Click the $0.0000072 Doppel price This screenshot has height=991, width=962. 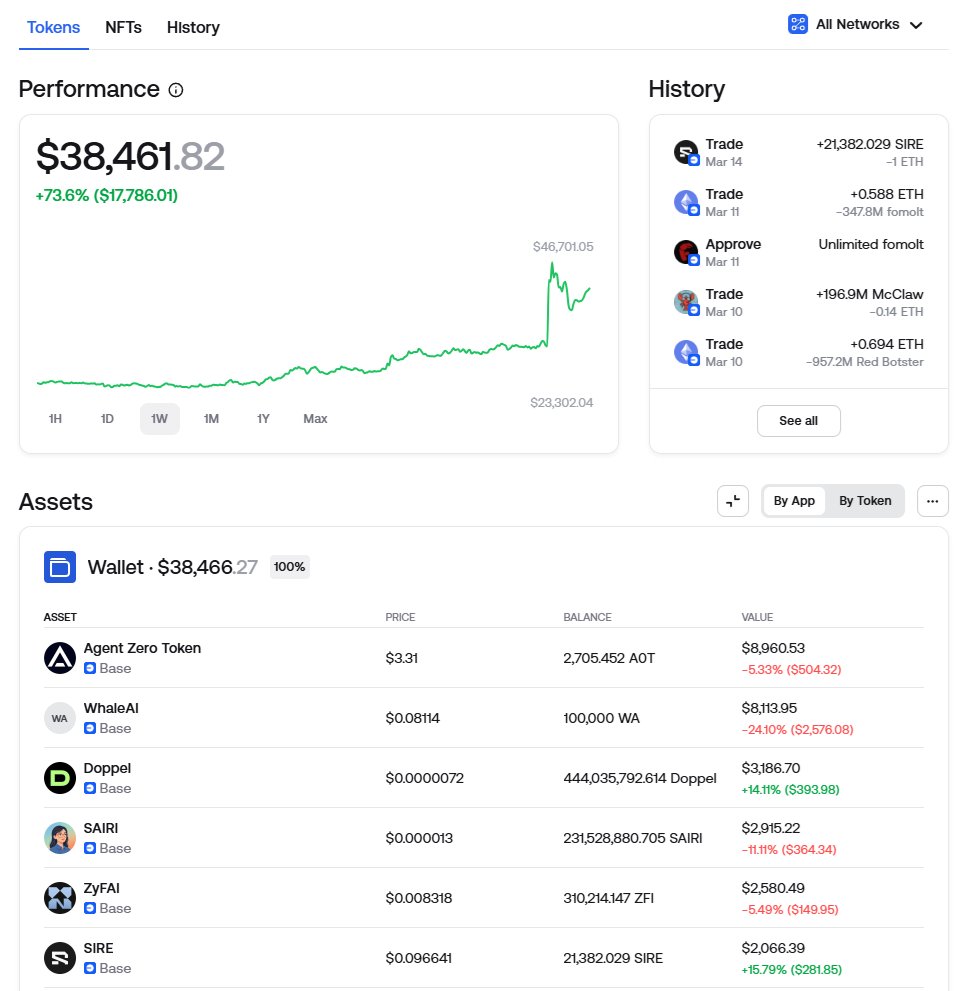coord(425,778)
